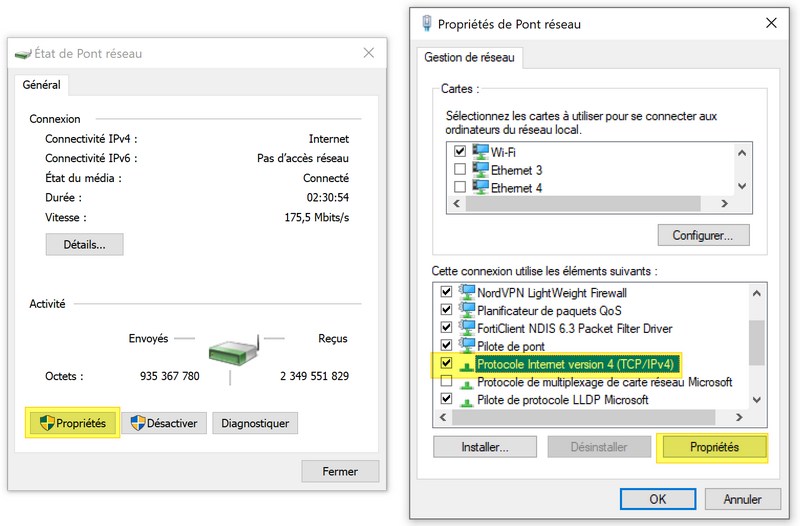800x526 pixels.
Task: Click the FortiClient NDIS Packet Filter icon
Action: tap(467, 328)
